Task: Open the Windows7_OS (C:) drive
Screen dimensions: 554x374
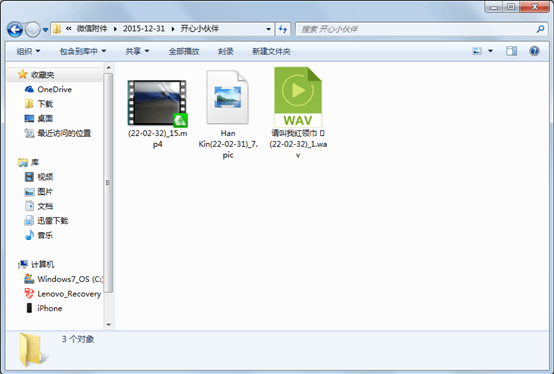Action: click(x=70, y=279)
